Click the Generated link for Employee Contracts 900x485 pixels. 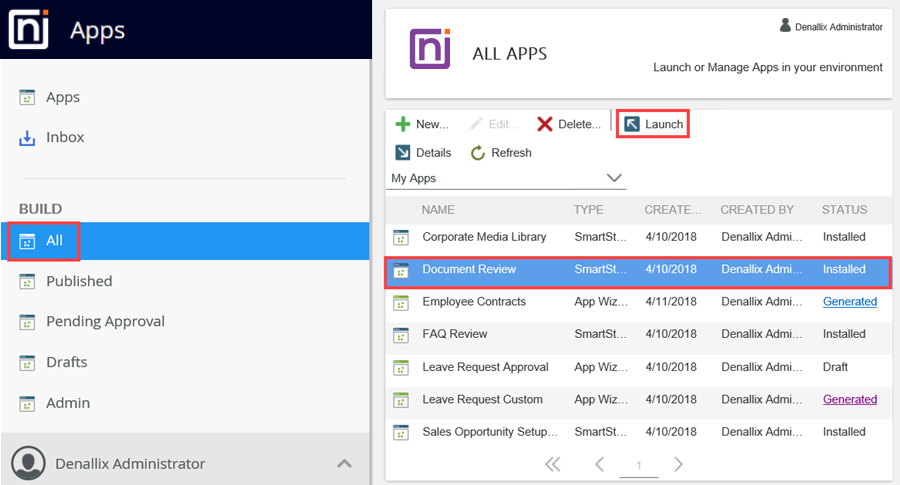tap(849, 301)
